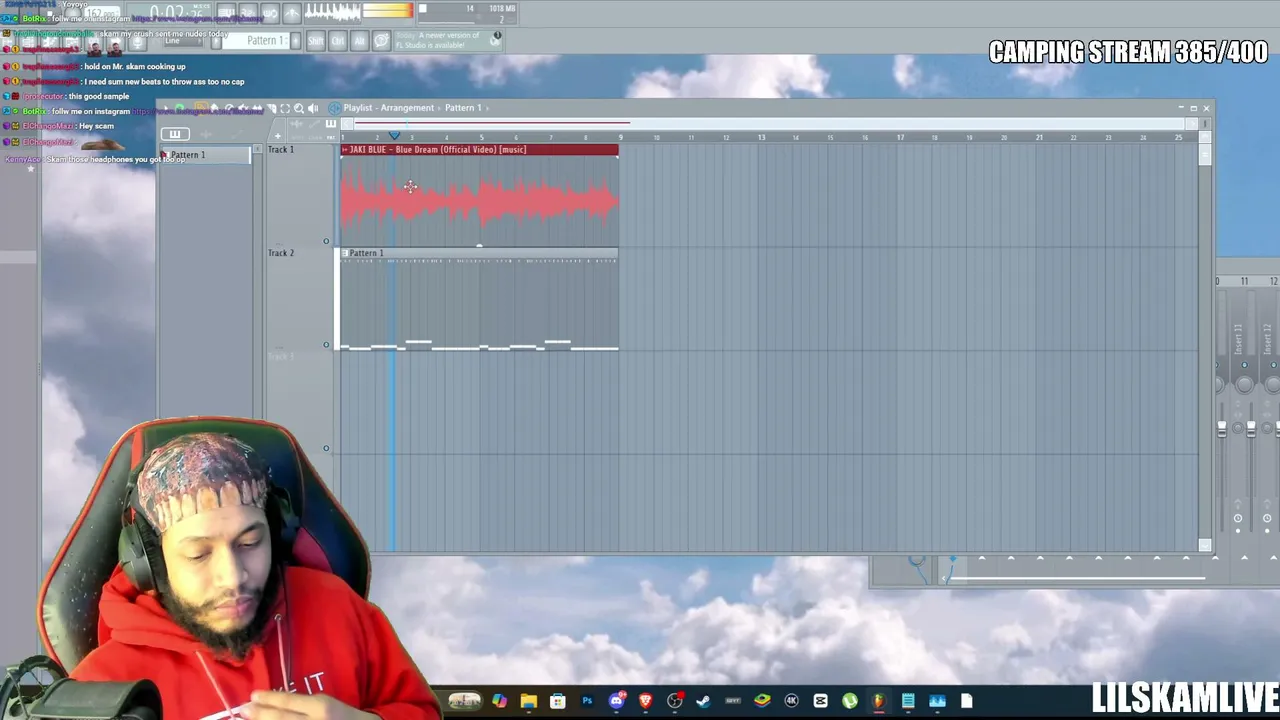Click the Track 2 header label
Viewport: 1280px width, 720px height.
point(281,253)
